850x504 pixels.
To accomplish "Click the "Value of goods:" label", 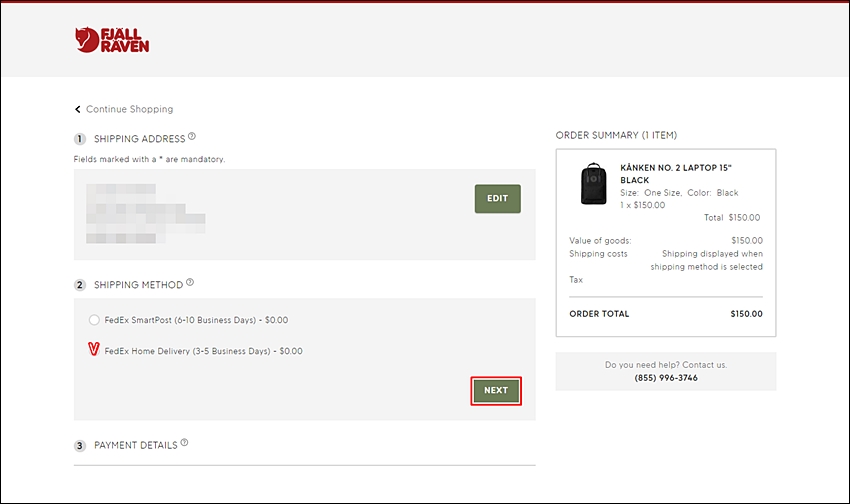I will (600, 241).
